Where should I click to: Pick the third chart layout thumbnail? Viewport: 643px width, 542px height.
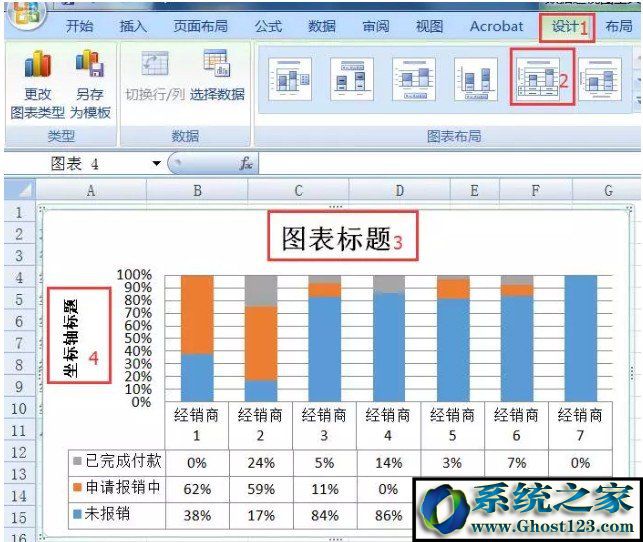pos(414,79)
